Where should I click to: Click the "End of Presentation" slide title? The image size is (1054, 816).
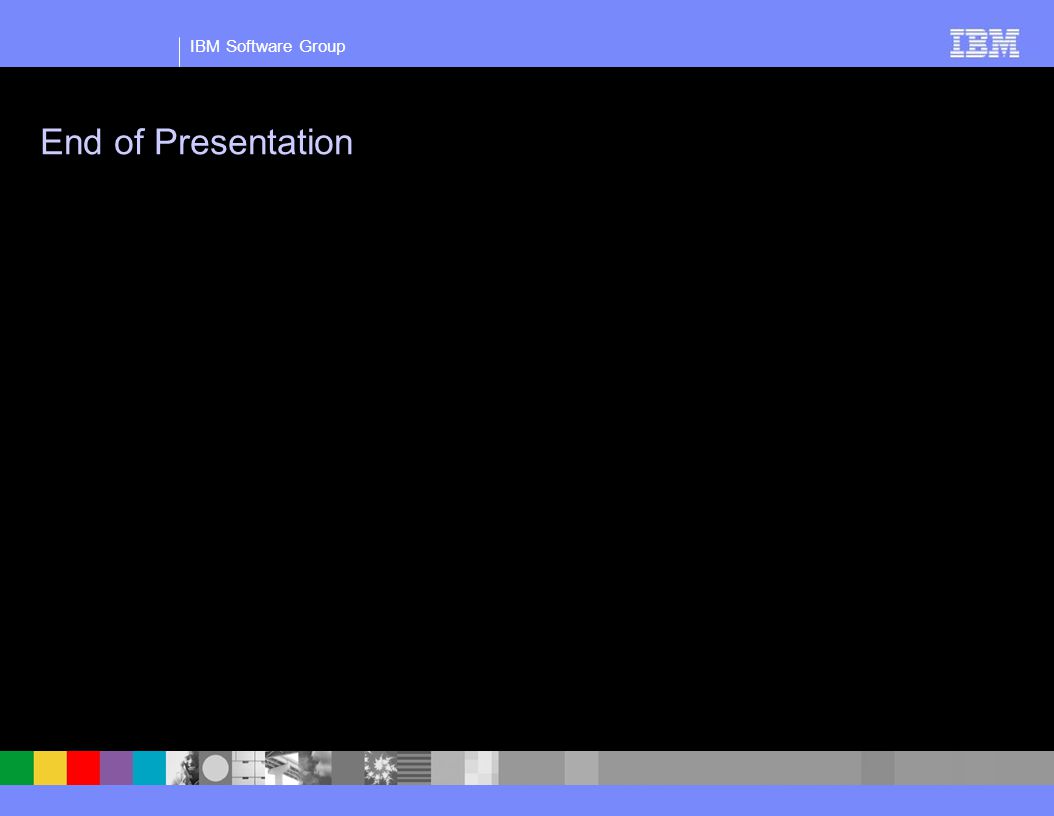point(196,142)
